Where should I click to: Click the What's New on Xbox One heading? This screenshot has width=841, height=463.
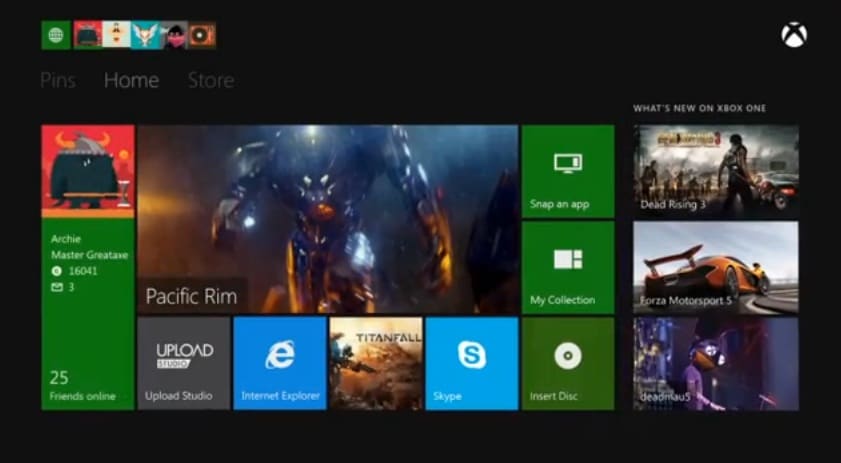[699, 108]
